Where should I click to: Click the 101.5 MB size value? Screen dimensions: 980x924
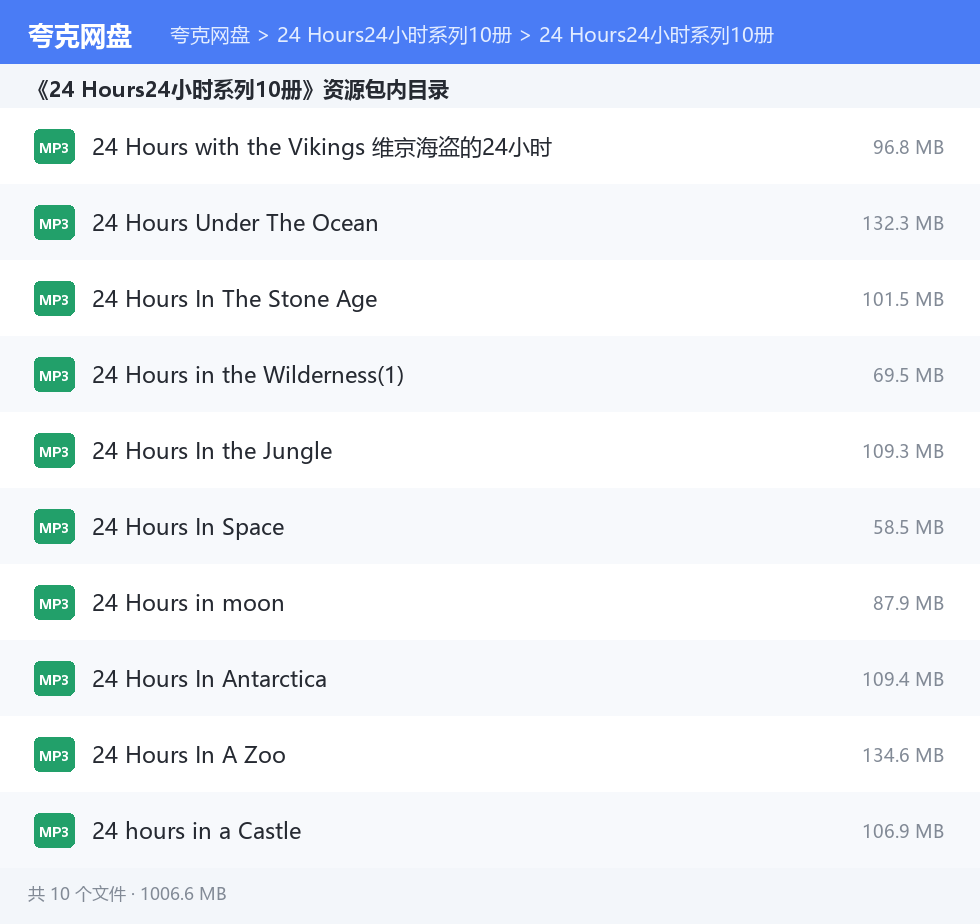click(903, 299)
